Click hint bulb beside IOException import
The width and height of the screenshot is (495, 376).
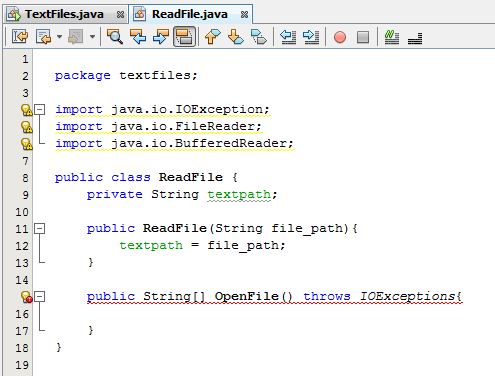point(26,110)
